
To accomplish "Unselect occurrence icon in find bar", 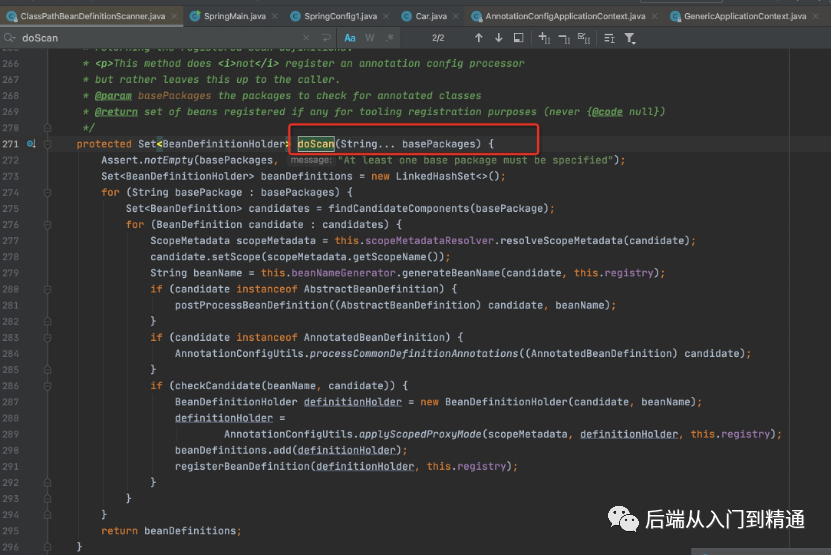I will (564, 38).
